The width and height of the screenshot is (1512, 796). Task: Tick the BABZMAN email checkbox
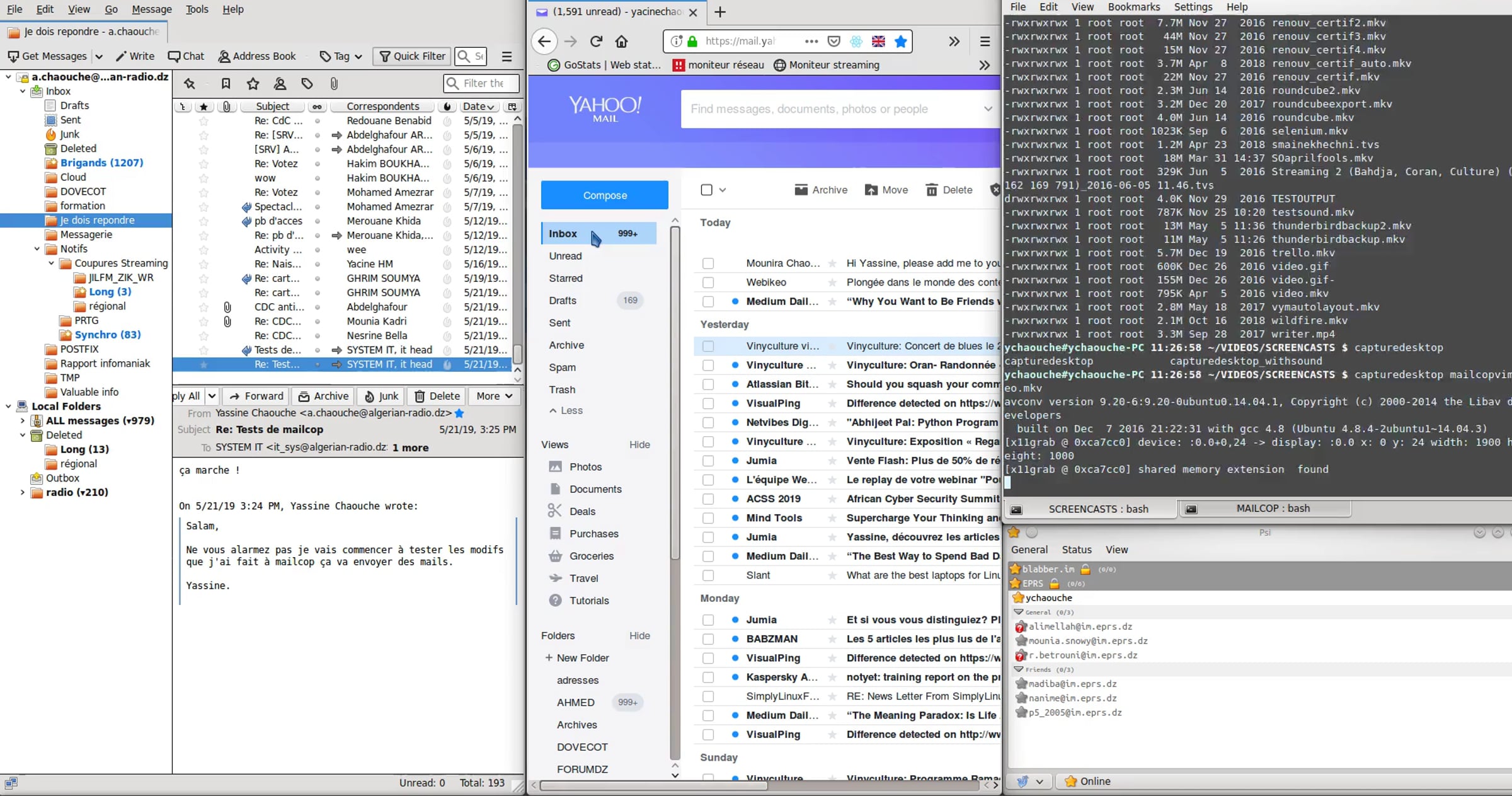(x=708, y=638)
